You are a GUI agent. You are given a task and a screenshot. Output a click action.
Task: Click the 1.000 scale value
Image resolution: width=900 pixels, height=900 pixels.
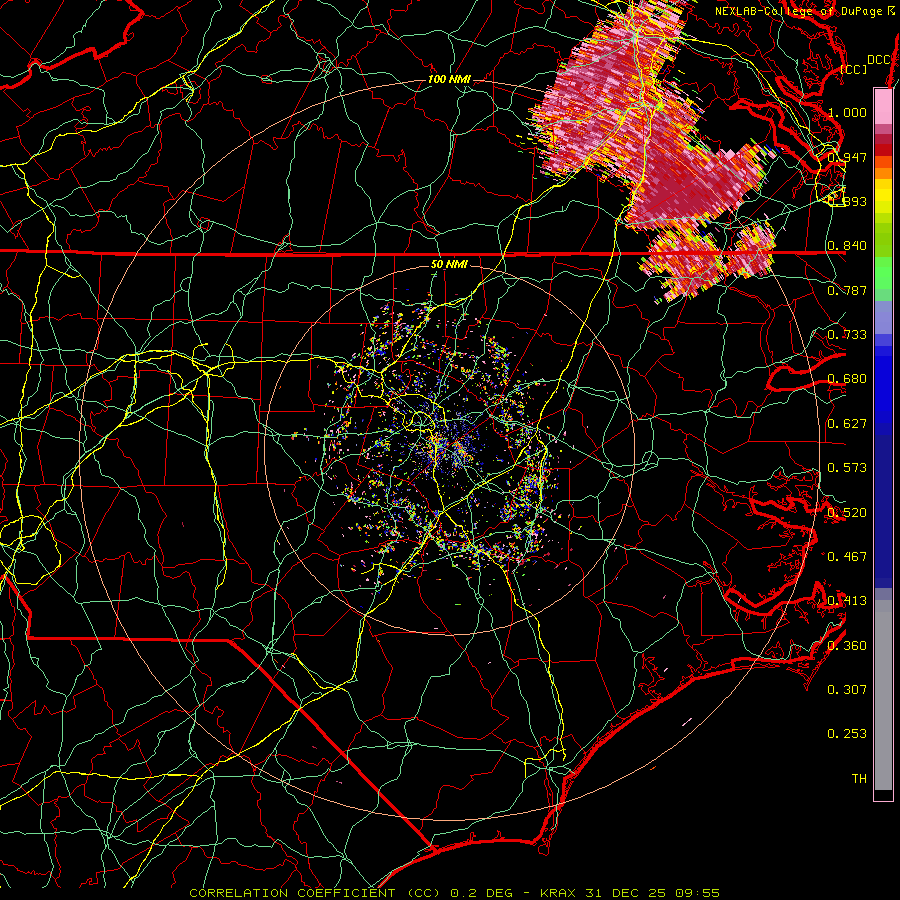tap(847, 112)
